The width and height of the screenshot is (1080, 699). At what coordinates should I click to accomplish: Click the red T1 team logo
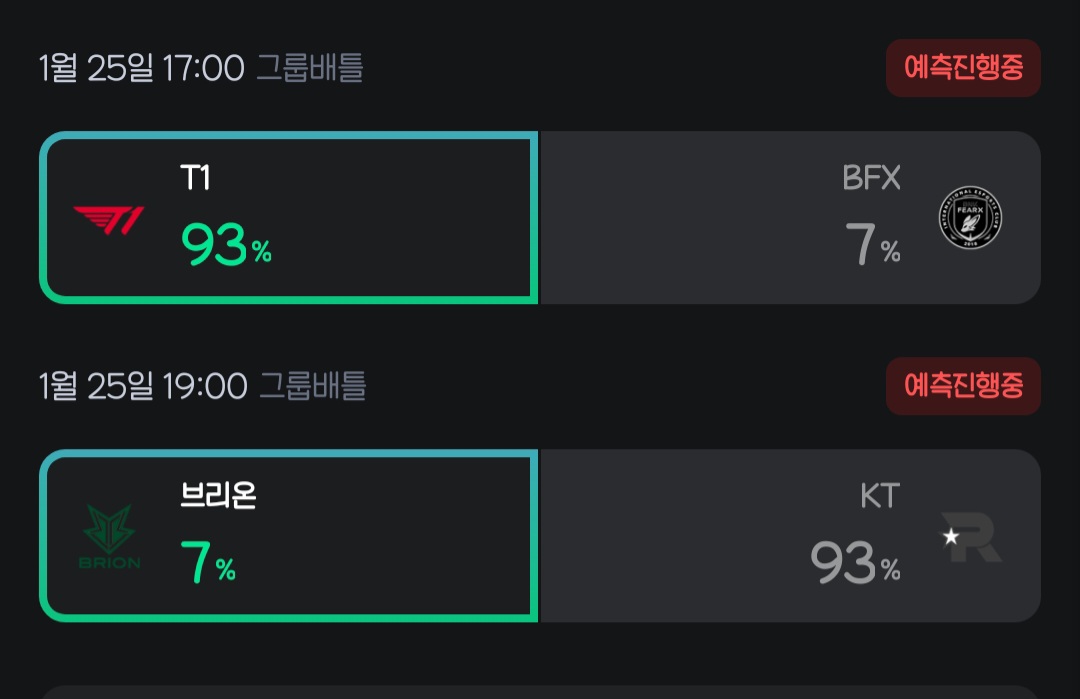click(x=109, y=219)
